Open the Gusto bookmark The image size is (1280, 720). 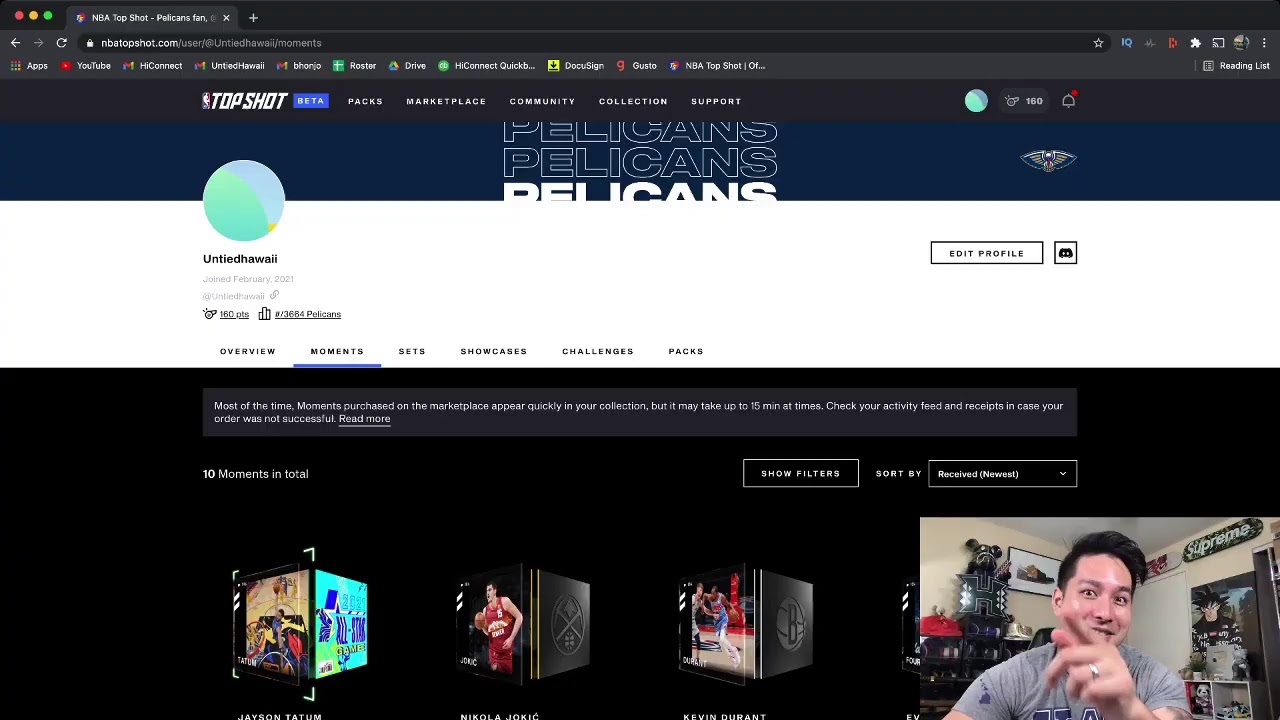(636, 66)
